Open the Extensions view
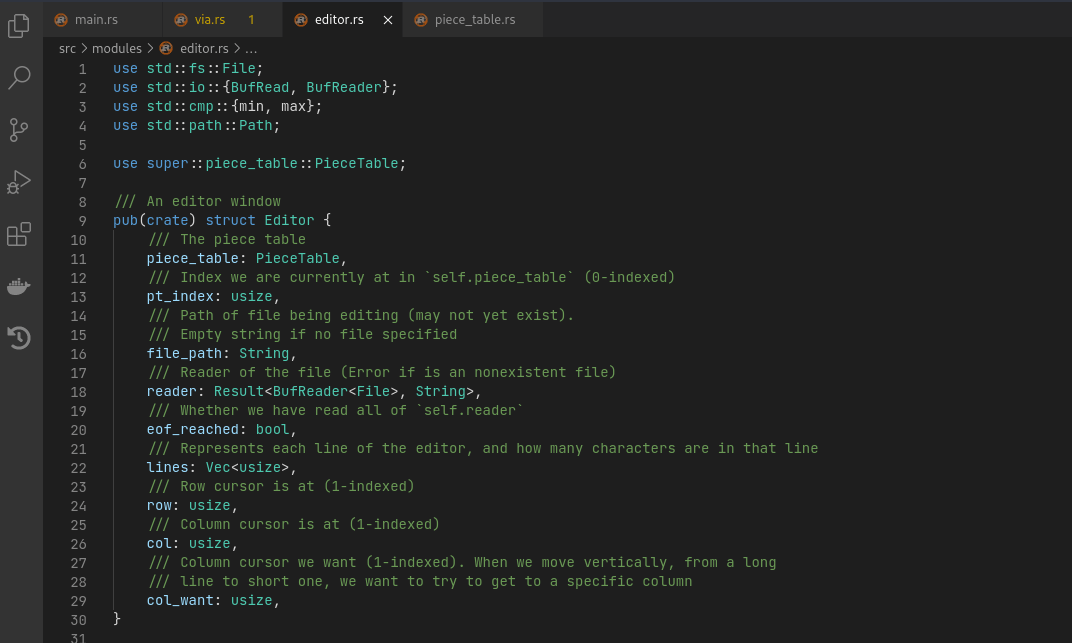 pos(18,234)
